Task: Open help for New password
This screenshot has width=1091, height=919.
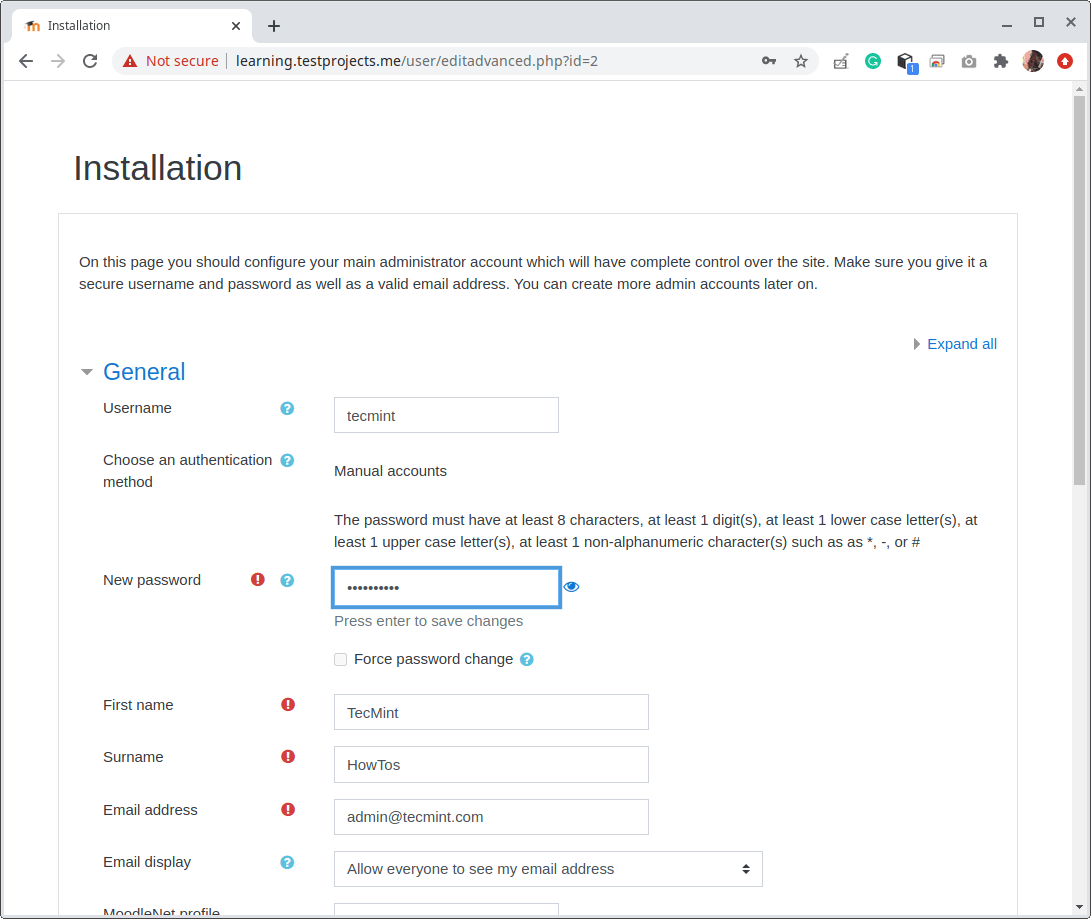Action: pos(287,580)
